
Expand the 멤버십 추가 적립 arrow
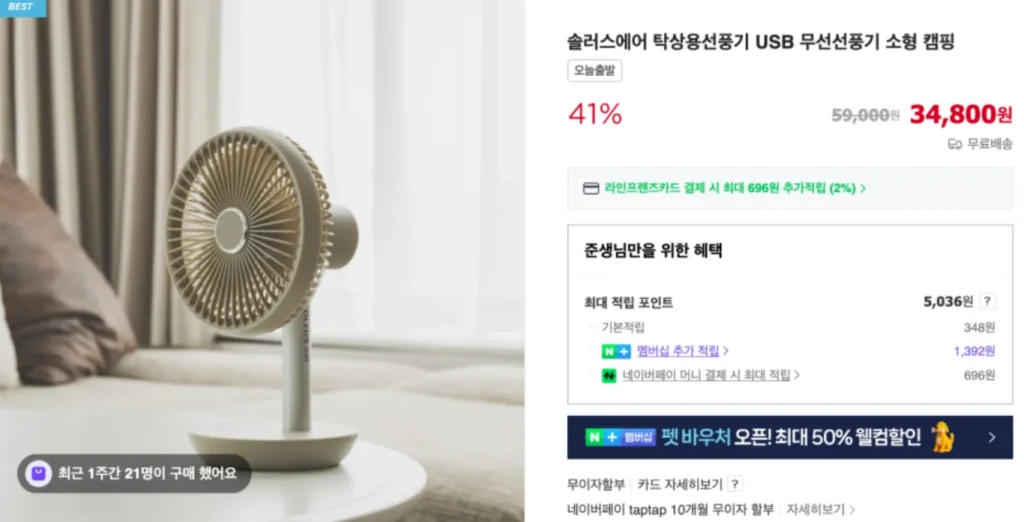click(x=726, y=351)
